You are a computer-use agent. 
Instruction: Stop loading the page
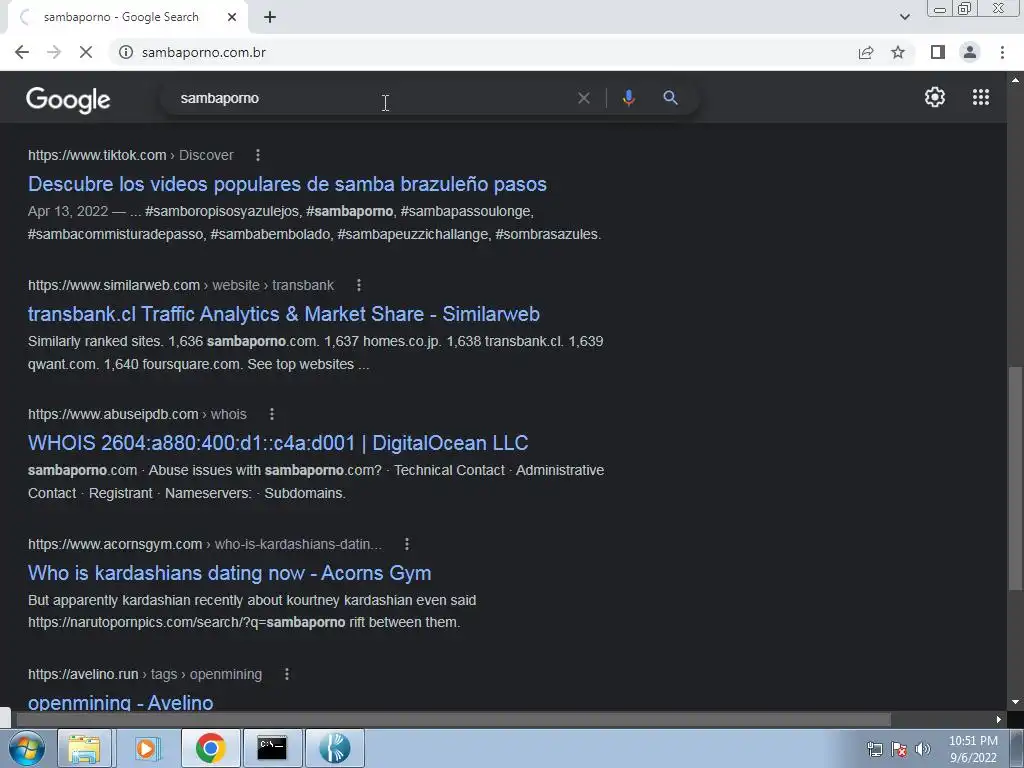tap(86, 52)
